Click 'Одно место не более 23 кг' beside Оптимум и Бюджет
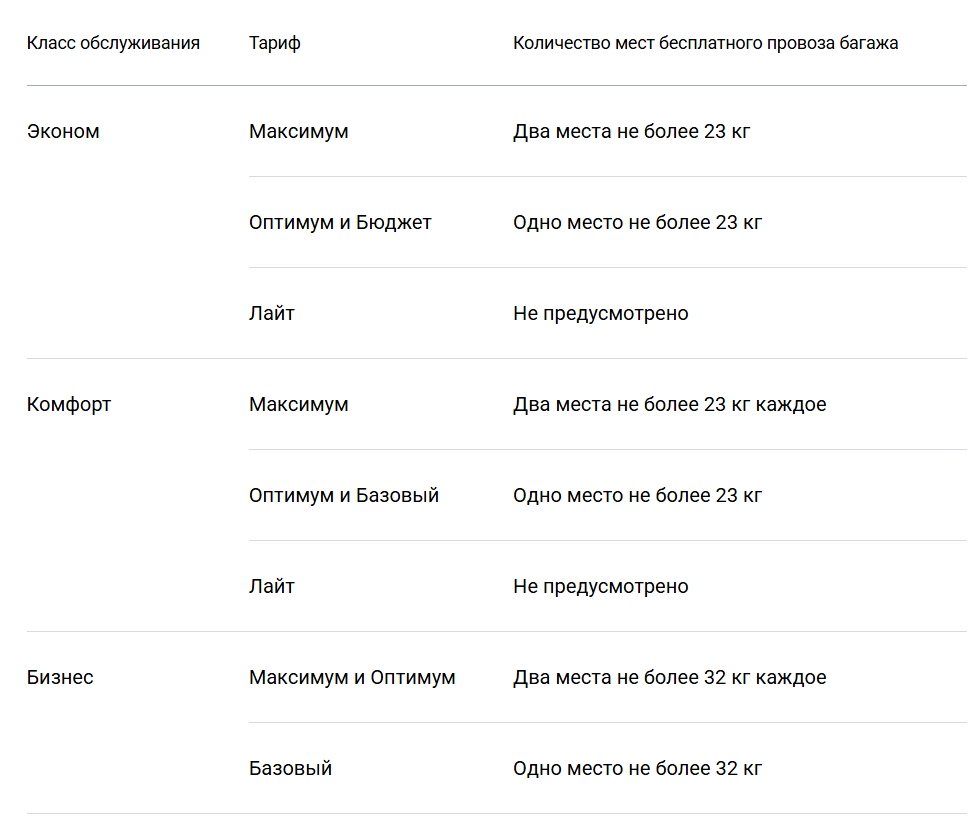 pos(637,222)
